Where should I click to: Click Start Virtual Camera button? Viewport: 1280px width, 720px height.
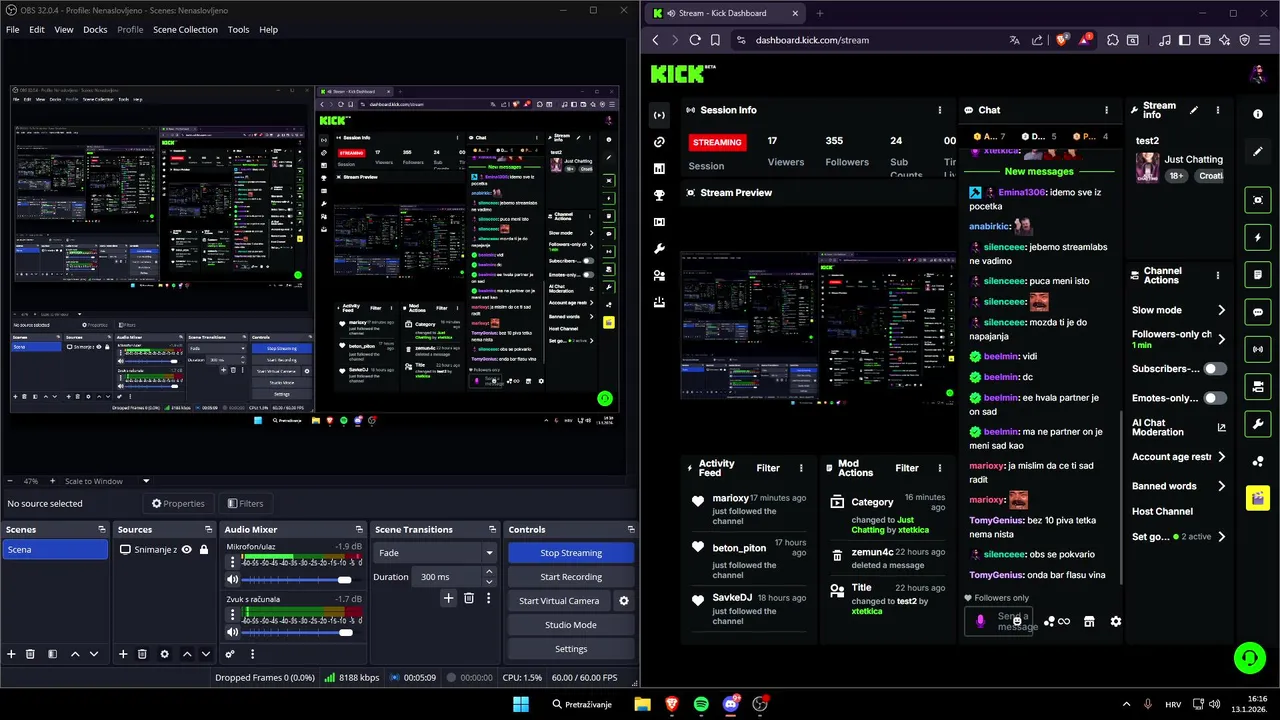(559, 601)
